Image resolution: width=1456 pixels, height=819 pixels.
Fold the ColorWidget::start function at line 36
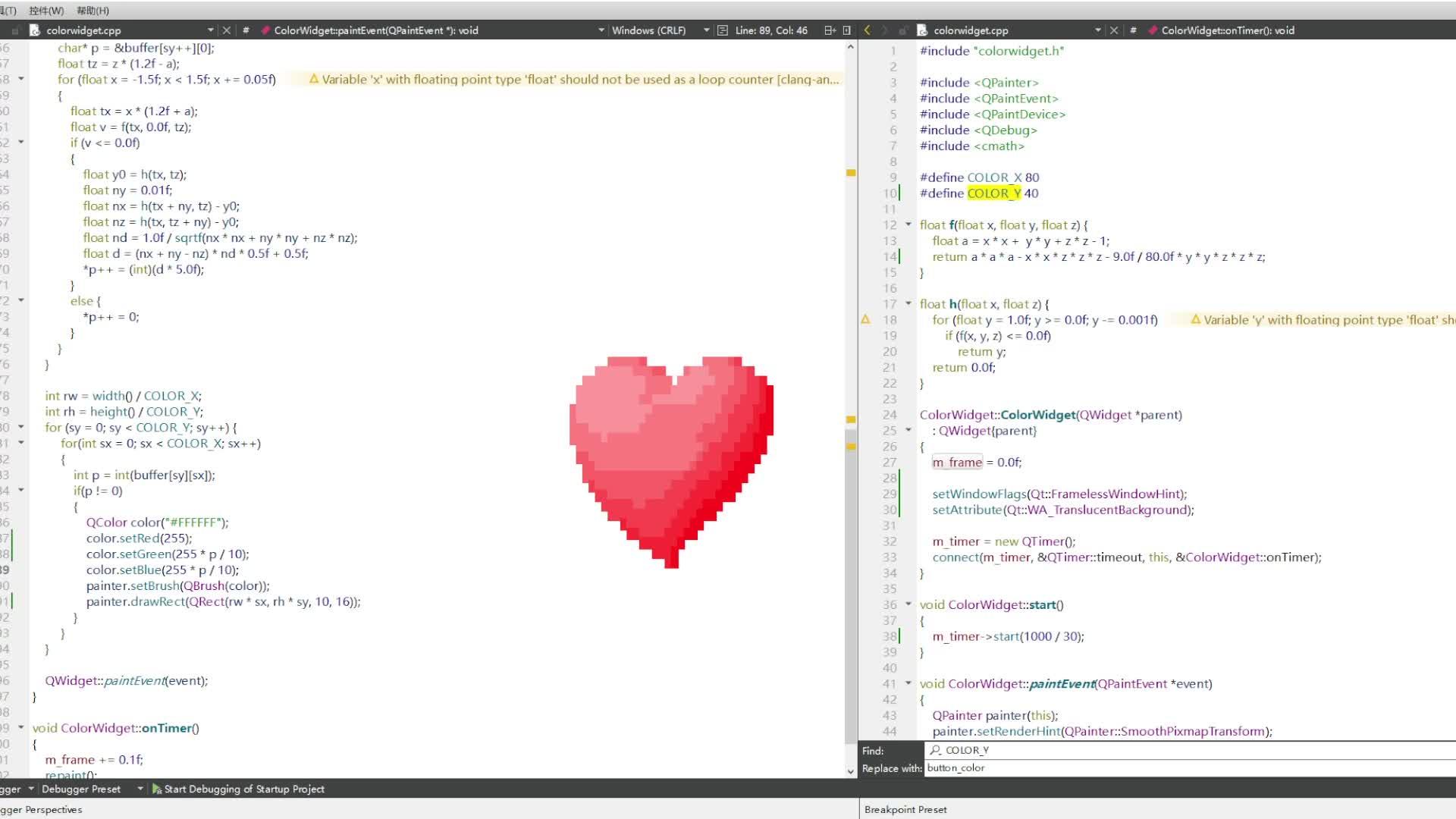click(908, 604)
